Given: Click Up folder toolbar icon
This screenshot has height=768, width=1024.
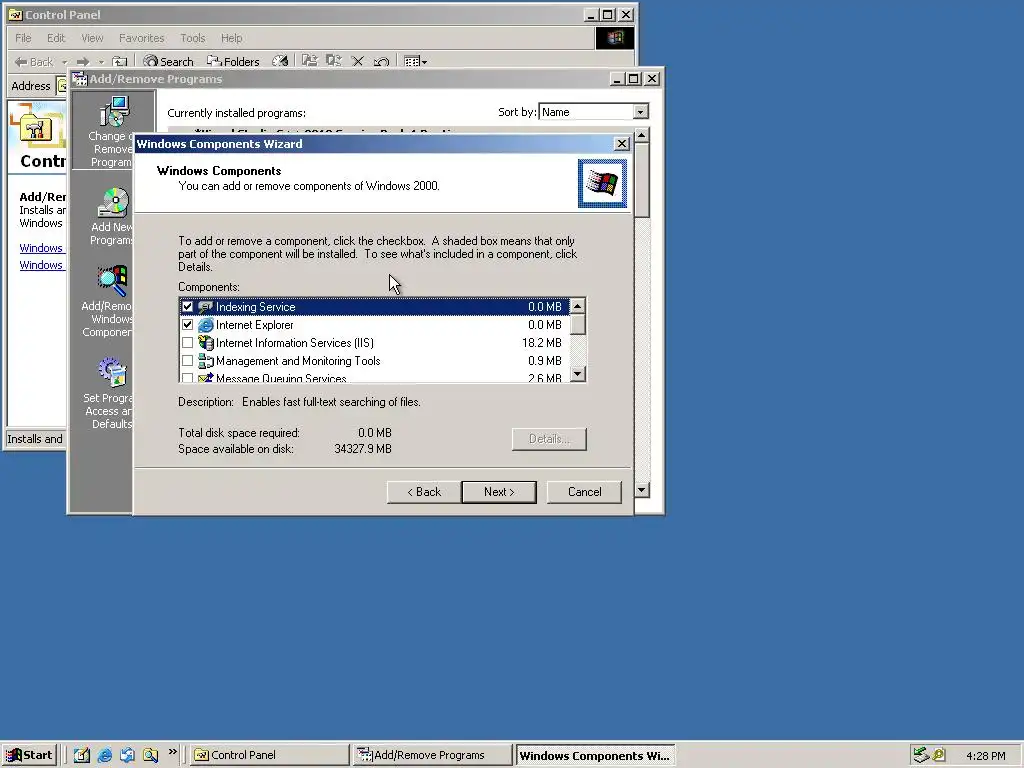Looking at the screenshot, I should (x=120, y=62).
